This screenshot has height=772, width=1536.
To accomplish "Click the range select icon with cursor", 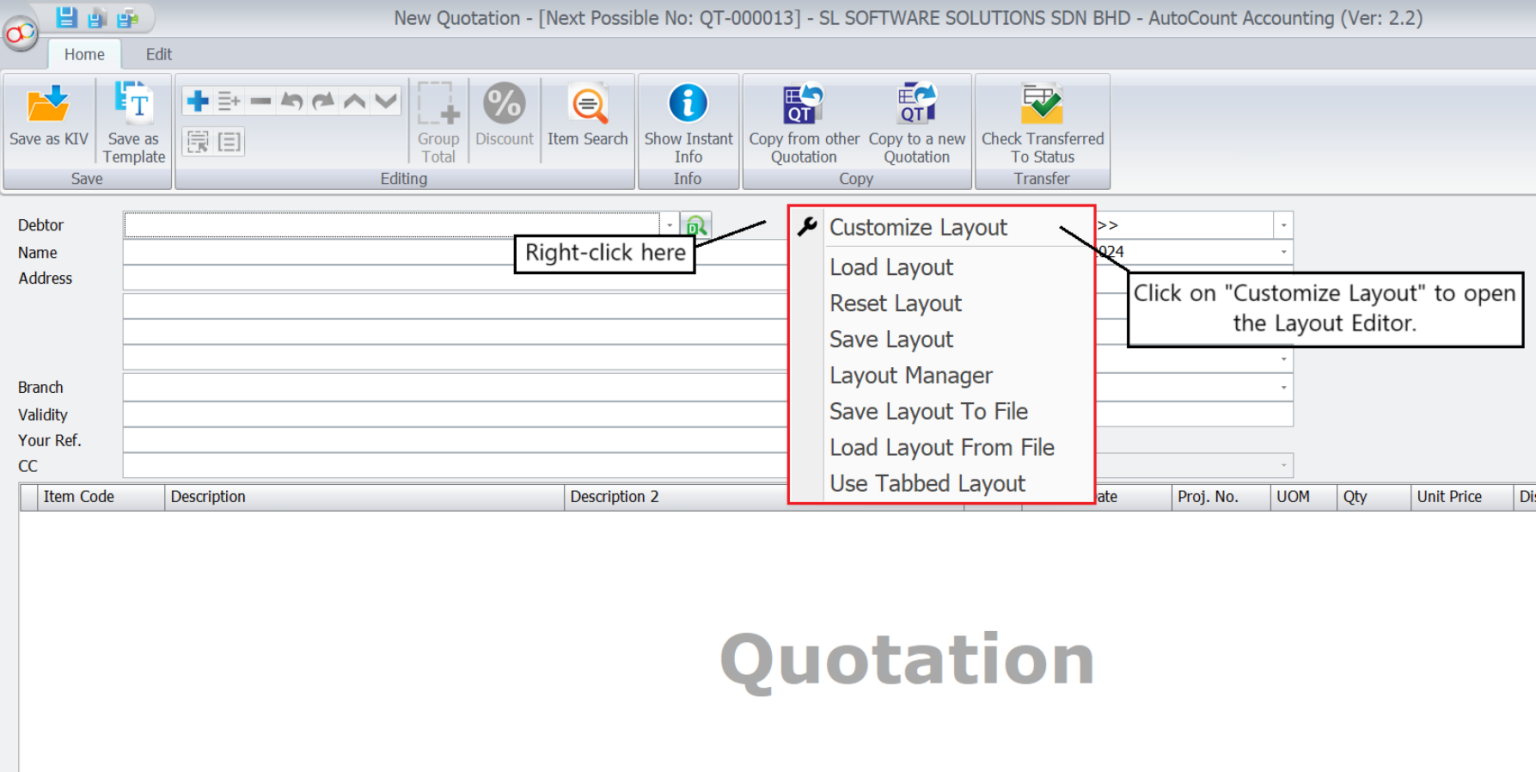I will click(x=198, y=142).
